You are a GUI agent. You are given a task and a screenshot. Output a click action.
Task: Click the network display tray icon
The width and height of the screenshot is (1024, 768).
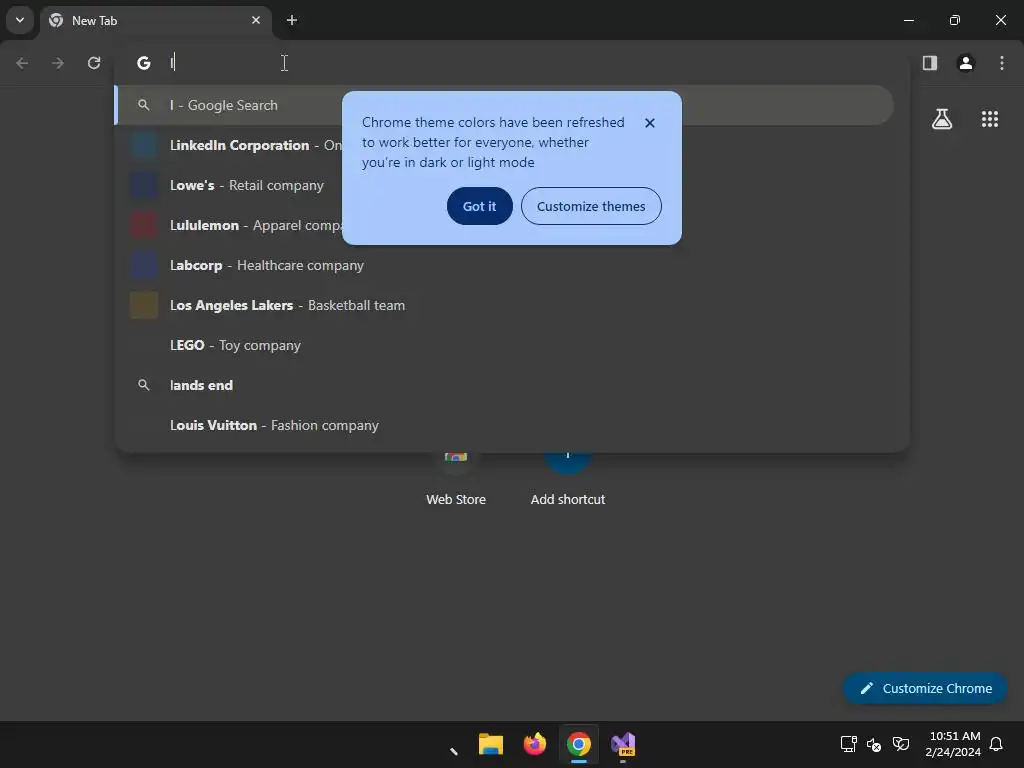tap(848, 744)
